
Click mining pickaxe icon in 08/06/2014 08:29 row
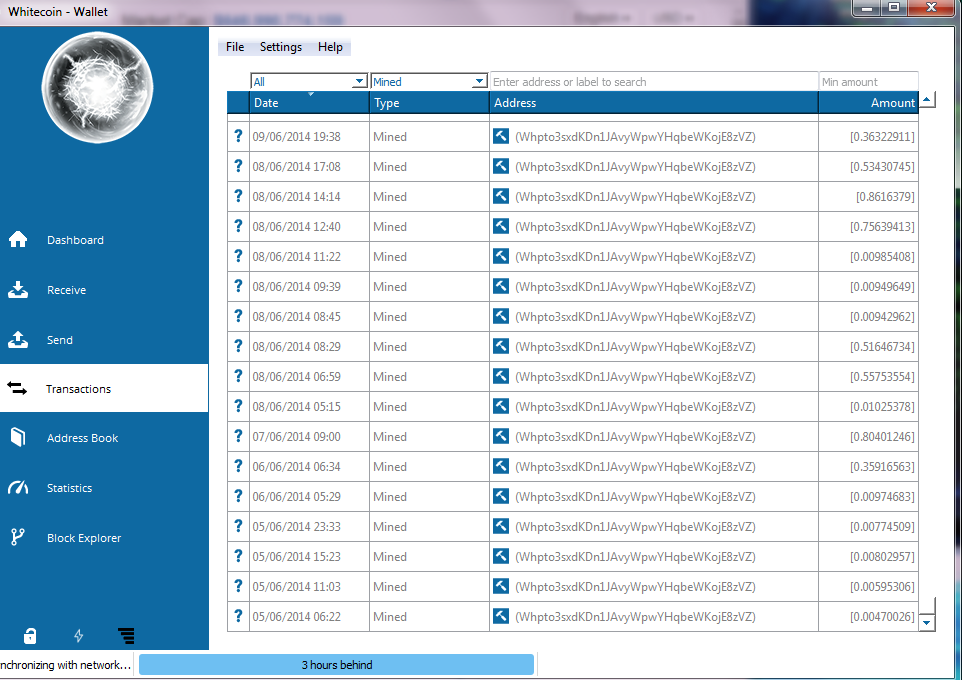click(501, 346)
